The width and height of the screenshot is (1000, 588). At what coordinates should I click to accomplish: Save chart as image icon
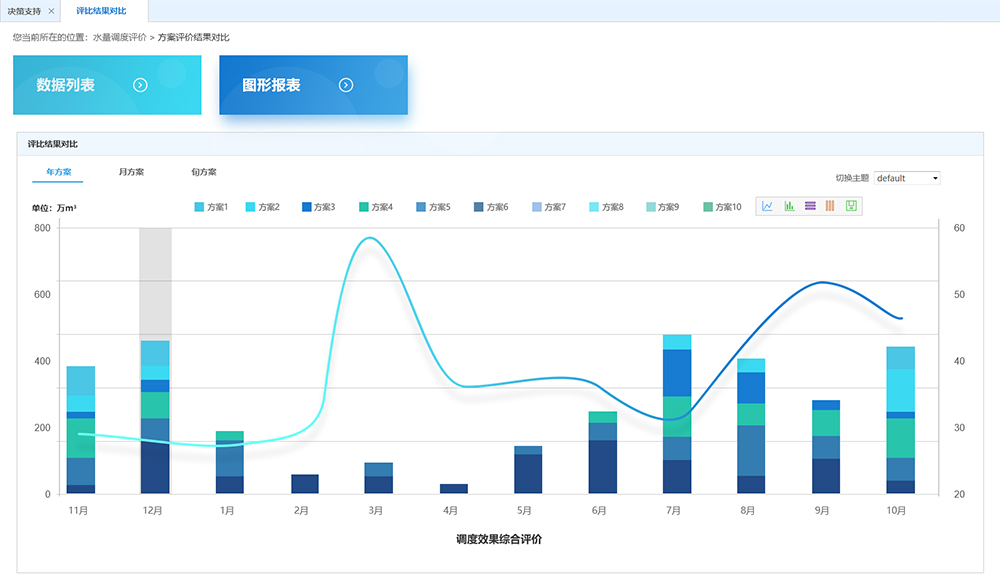pyautogui.click(x=851, y=206)
